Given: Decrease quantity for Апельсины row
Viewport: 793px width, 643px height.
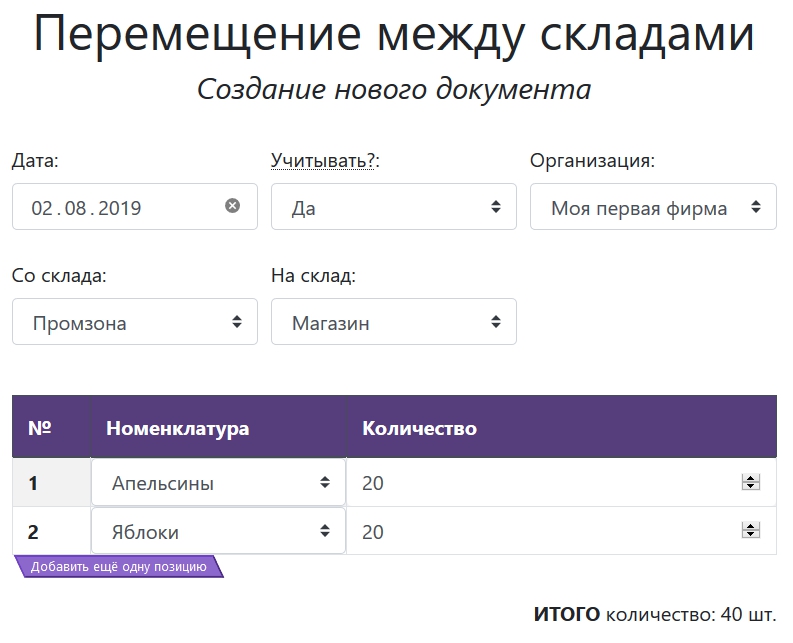Looking at the screenshot, I should coord(750,487).
